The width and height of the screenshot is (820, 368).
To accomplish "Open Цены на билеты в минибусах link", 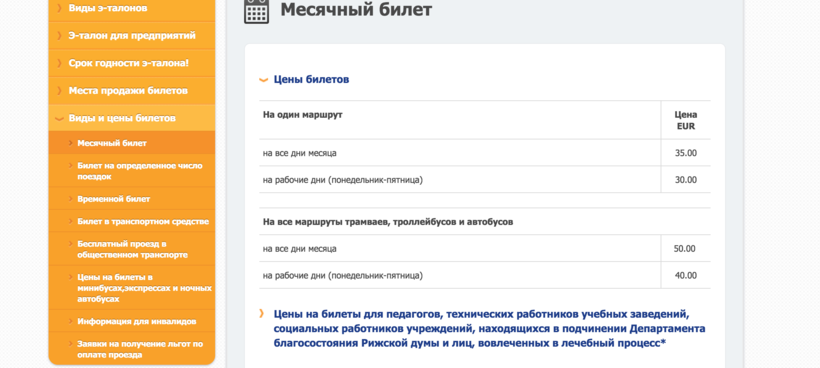I will (132, 288).
